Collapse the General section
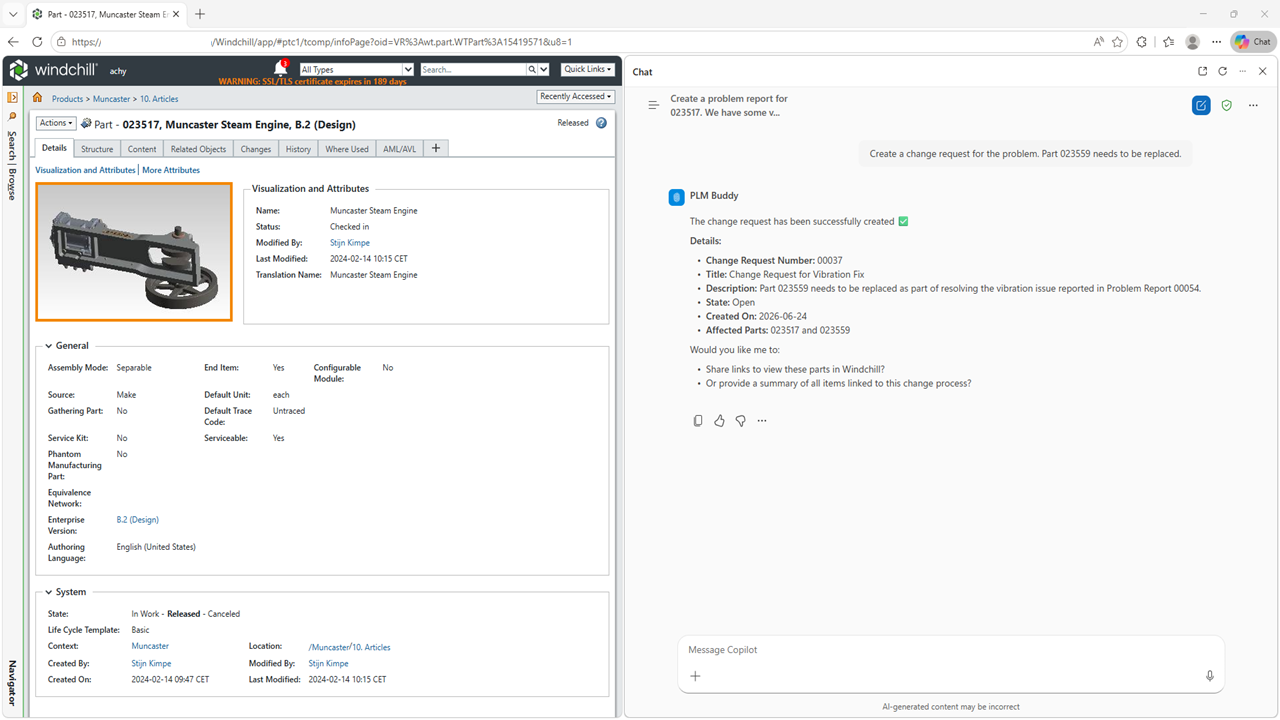Viewport: 1280px width, 720px height. click(x=48, y=346)
